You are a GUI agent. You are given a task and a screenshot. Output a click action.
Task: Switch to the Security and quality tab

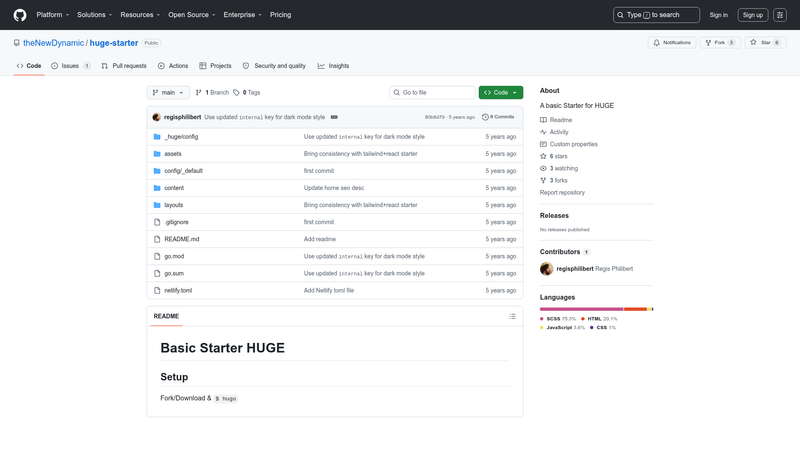point(274,66)
